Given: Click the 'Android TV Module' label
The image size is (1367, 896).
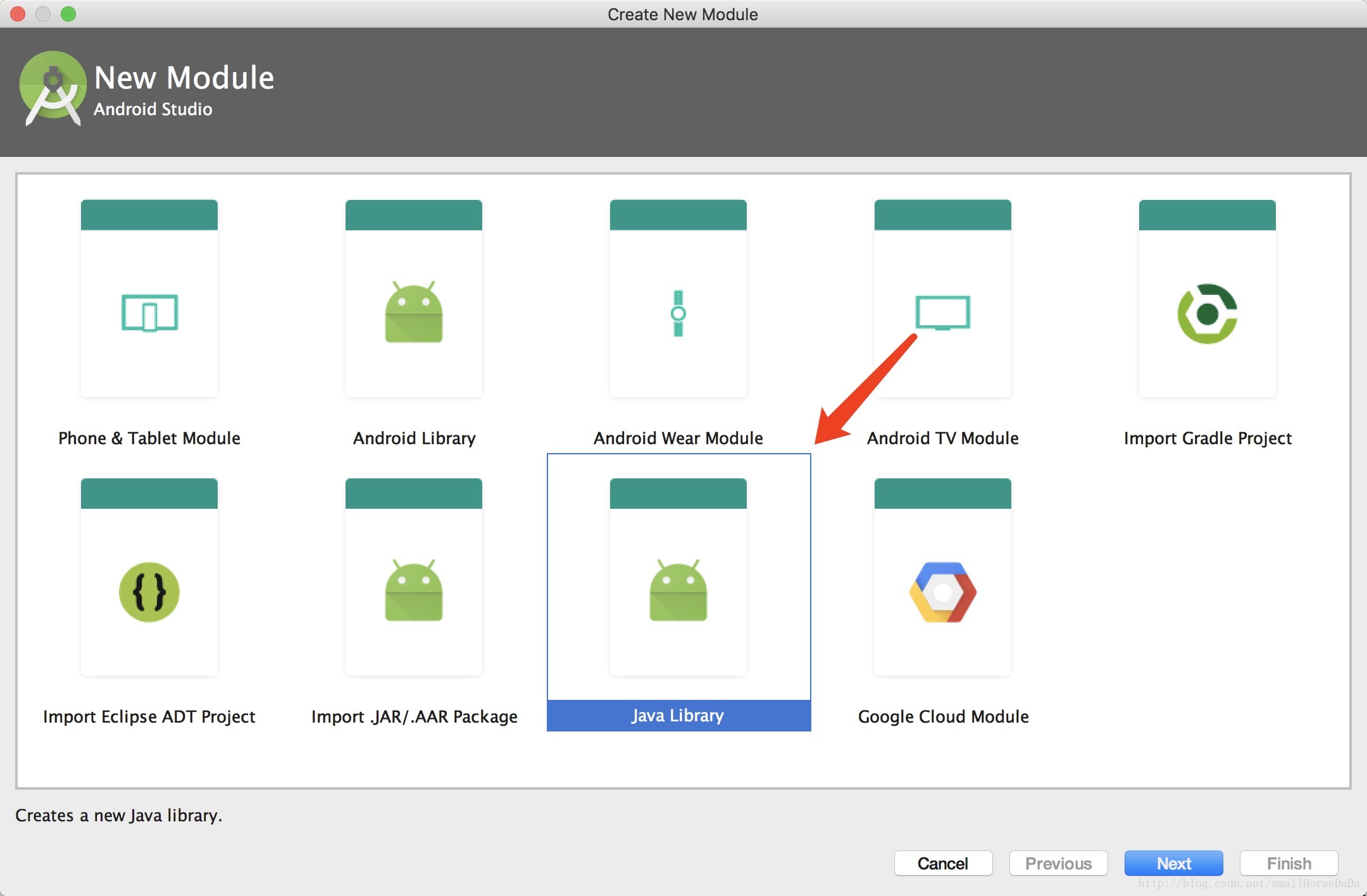Looking at the screenshot, I should pyautogui.click(x=943, y=438).
